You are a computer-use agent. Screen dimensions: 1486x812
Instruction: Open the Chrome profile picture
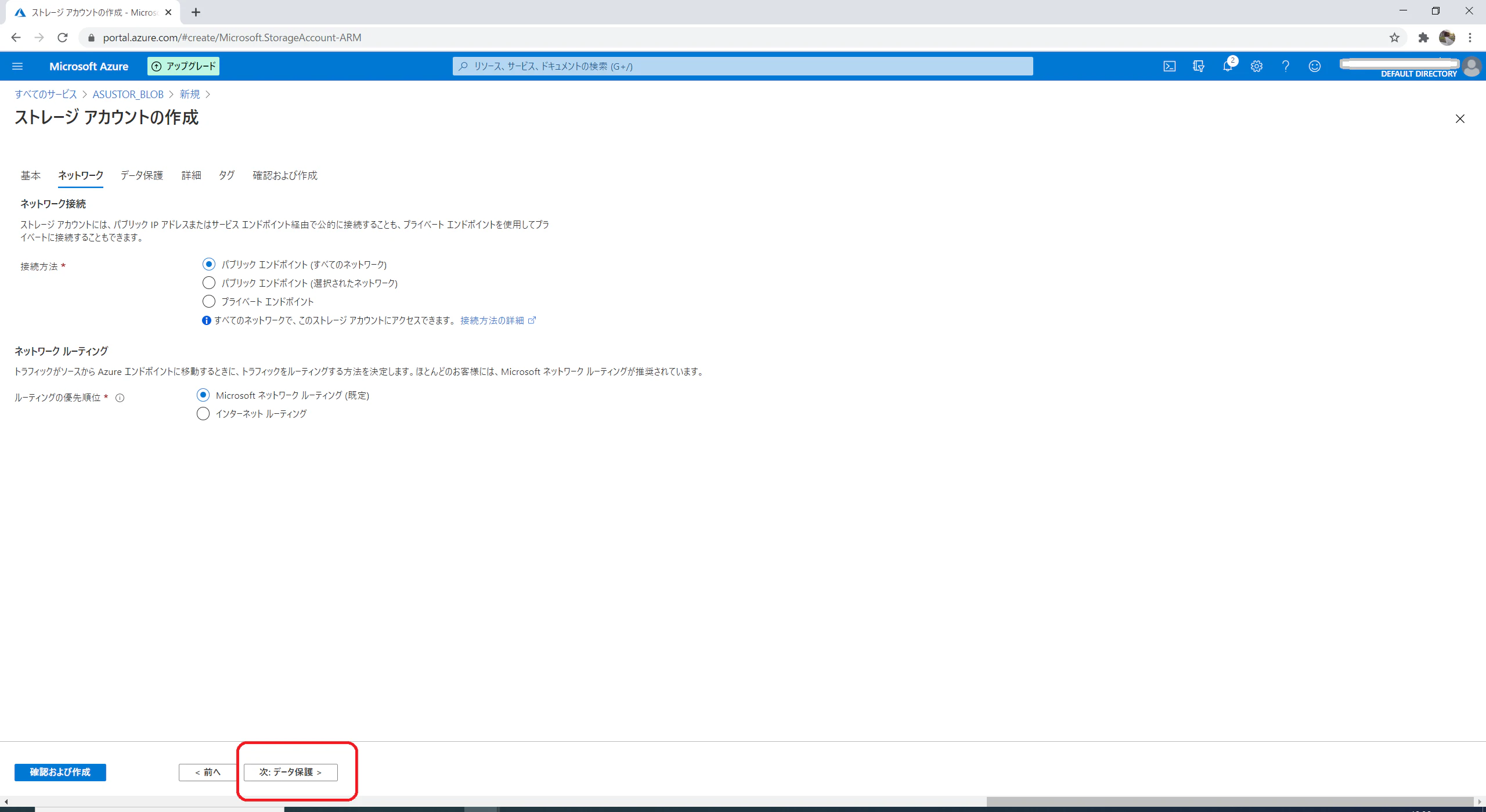[x=1447, y=38]
